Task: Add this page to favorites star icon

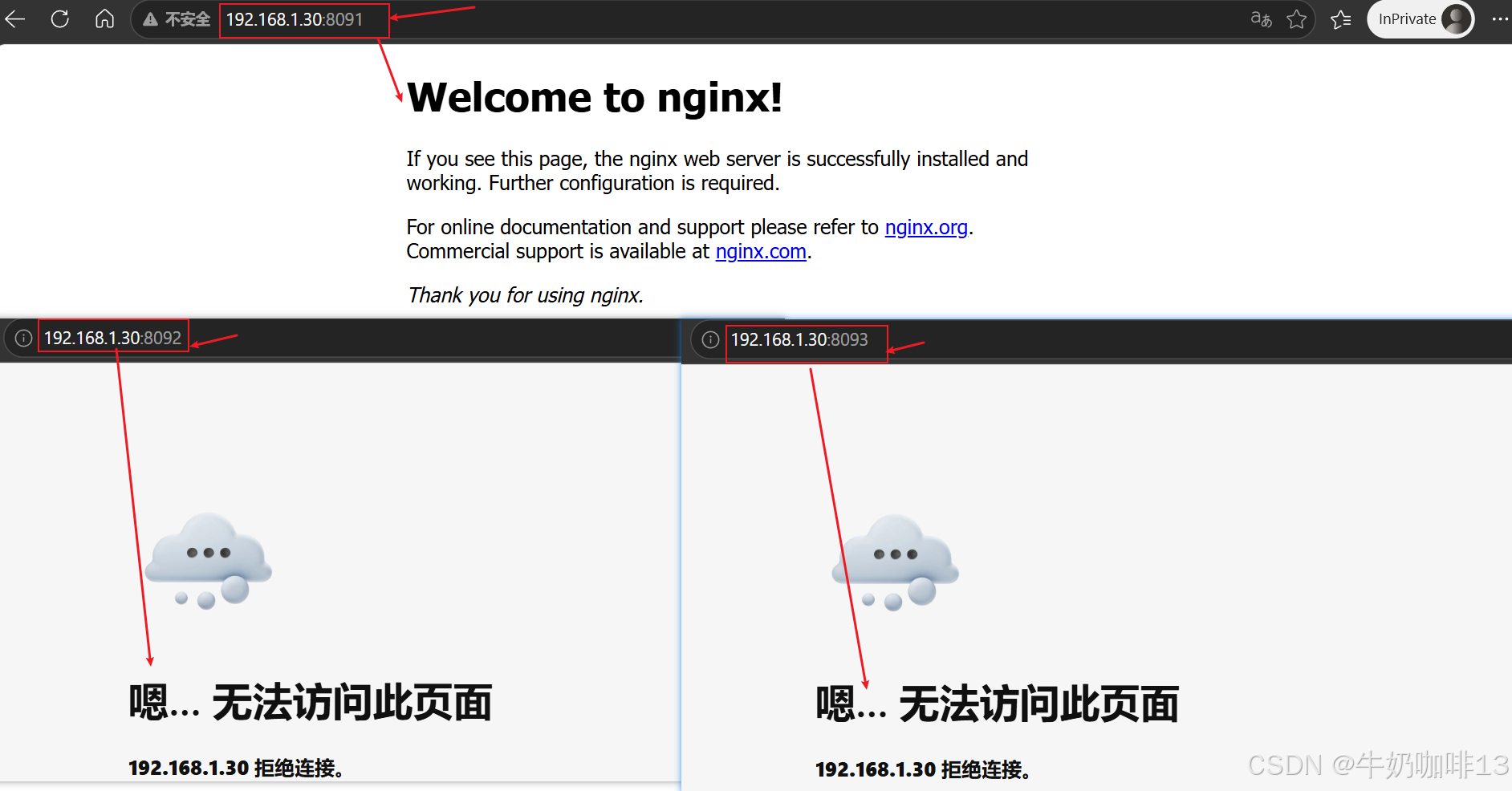Action: (1296, 19)
